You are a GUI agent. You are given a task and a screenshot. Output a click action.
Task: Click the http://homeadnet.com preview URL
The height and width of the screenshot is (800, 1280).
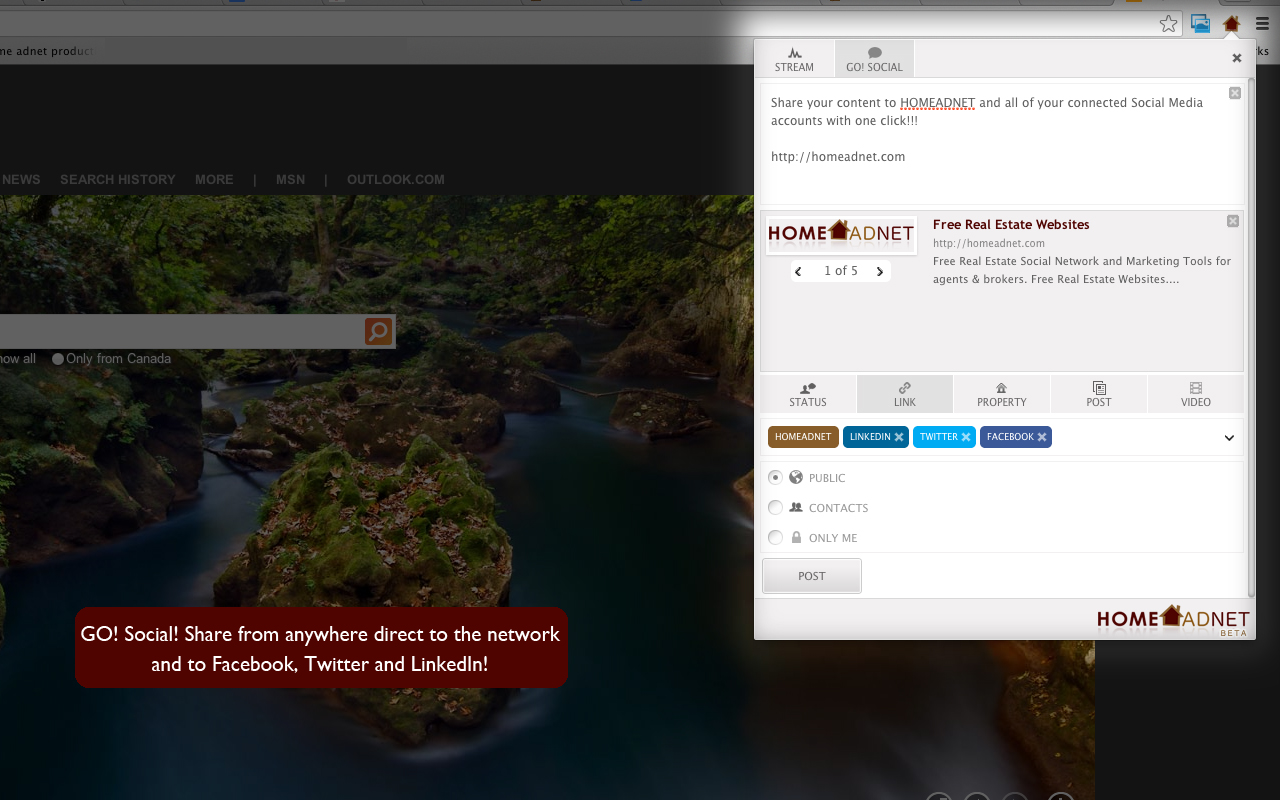pyautogui.click(x=989, y=243)
